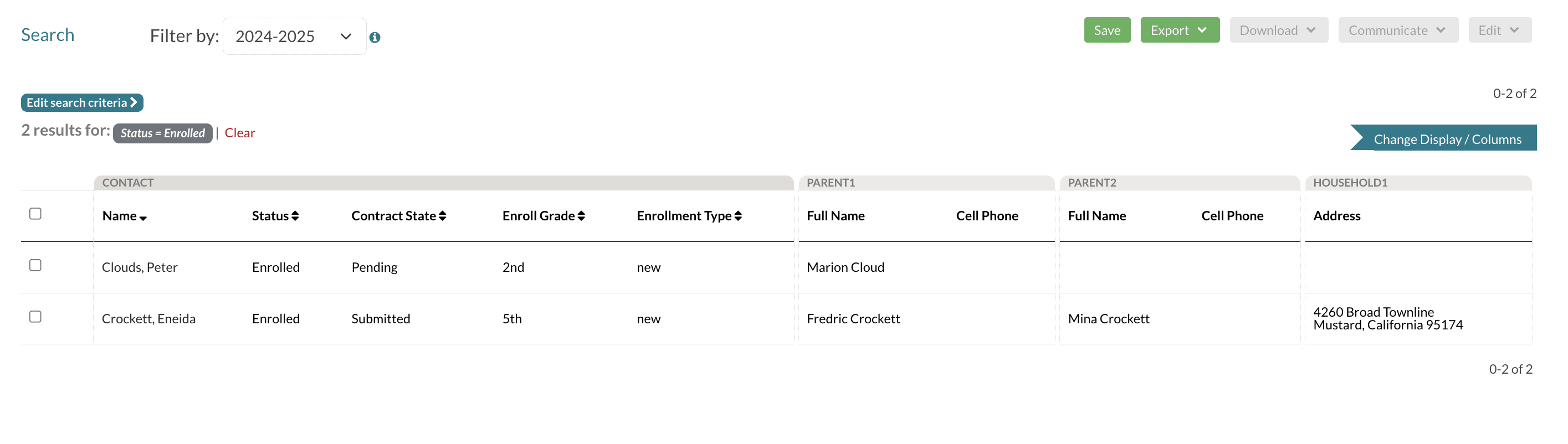The width and height of the screenshot is (1568, 444).
Task: Click chevron on Edit search criteria
Action: click(x=134, y=102)
